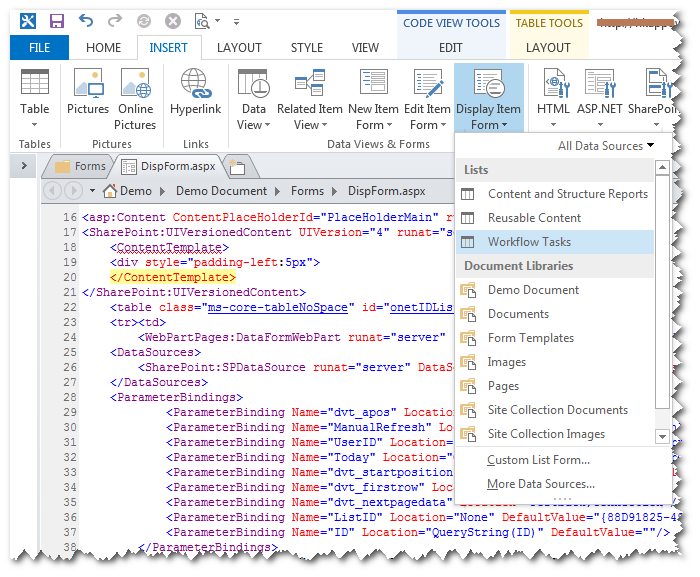700x577 pixels.
Task: Click the Forward navigation arrow in breadcrumb
Action: pos(73,191)
